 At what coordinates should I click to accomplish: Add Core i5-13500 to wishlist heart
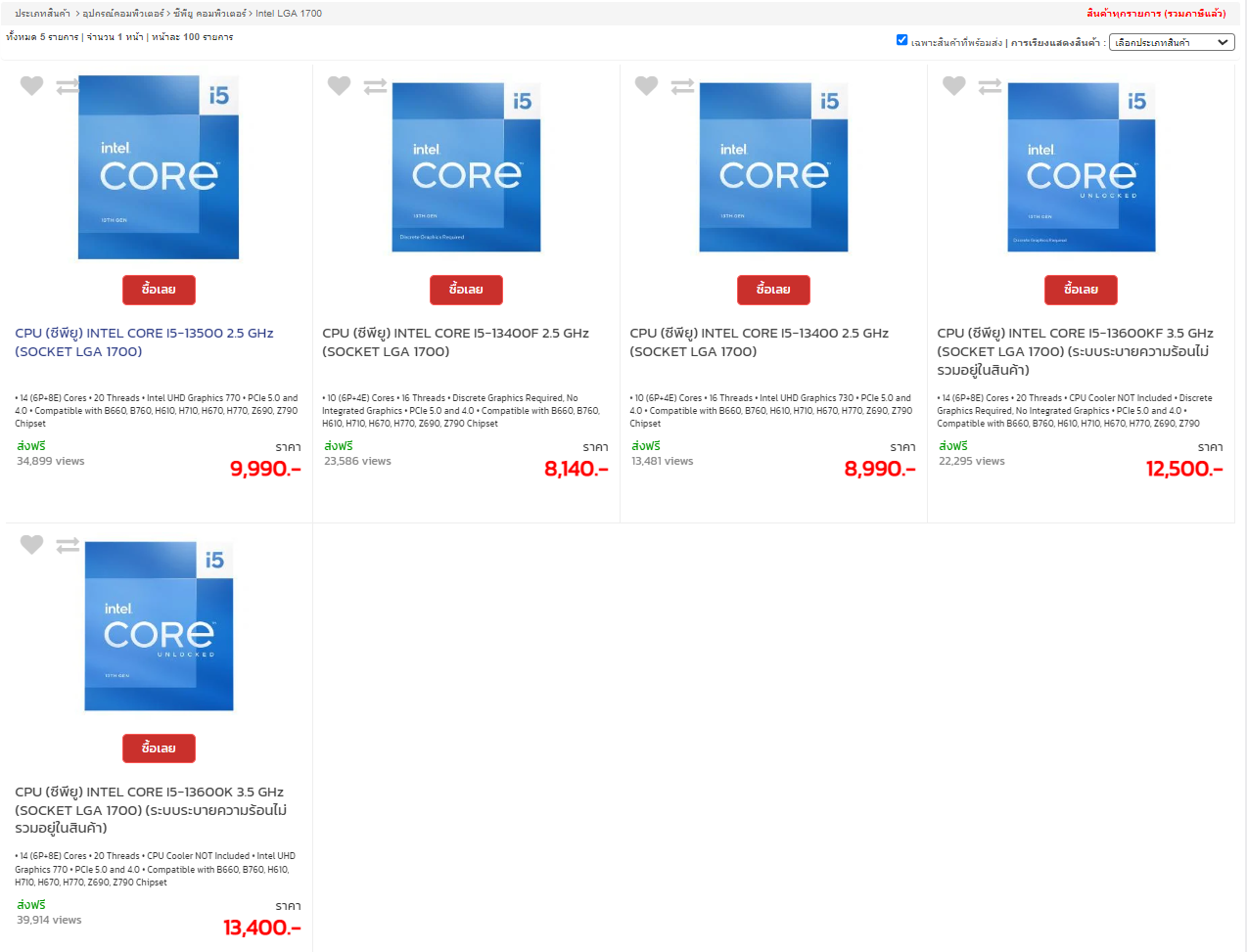point(31,86)
